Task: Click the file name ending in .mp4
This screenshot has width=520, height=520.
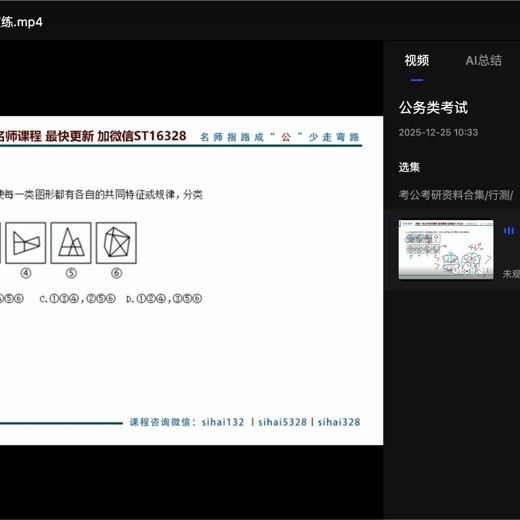Action: (x=21, y=22)
